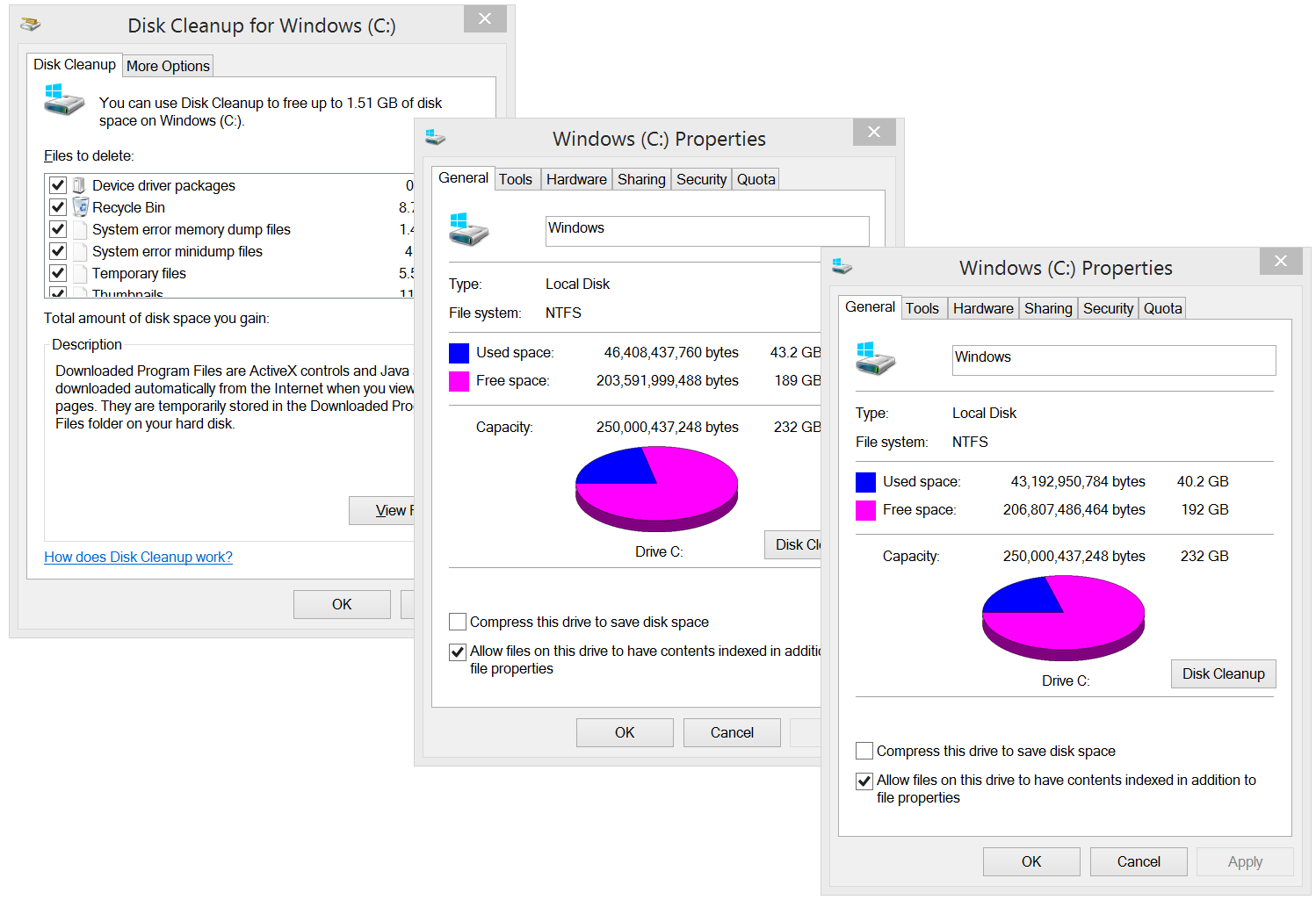Disable content indexing in front Properties window
The image size is (1316, 900).
864,781
